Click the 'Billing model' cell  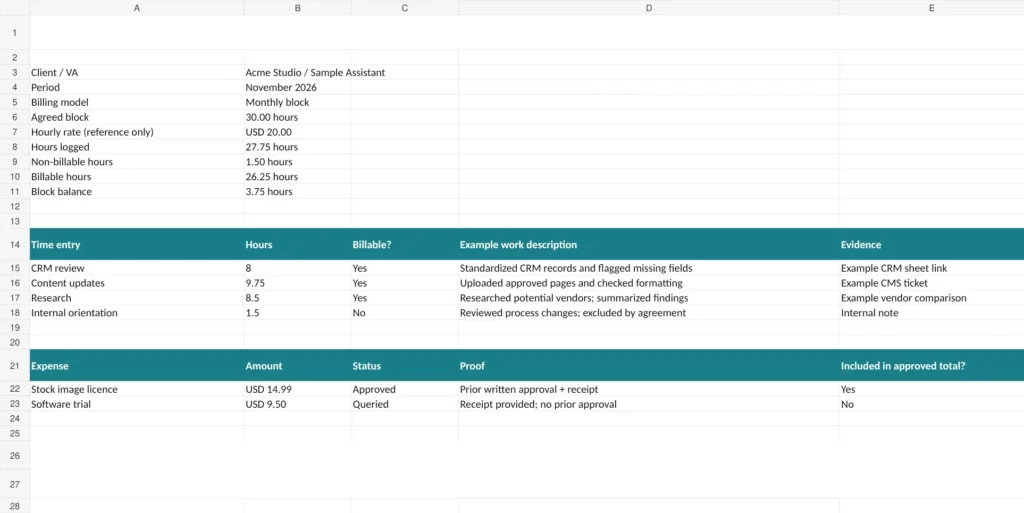pyautogui.click(x=136, y=102)
